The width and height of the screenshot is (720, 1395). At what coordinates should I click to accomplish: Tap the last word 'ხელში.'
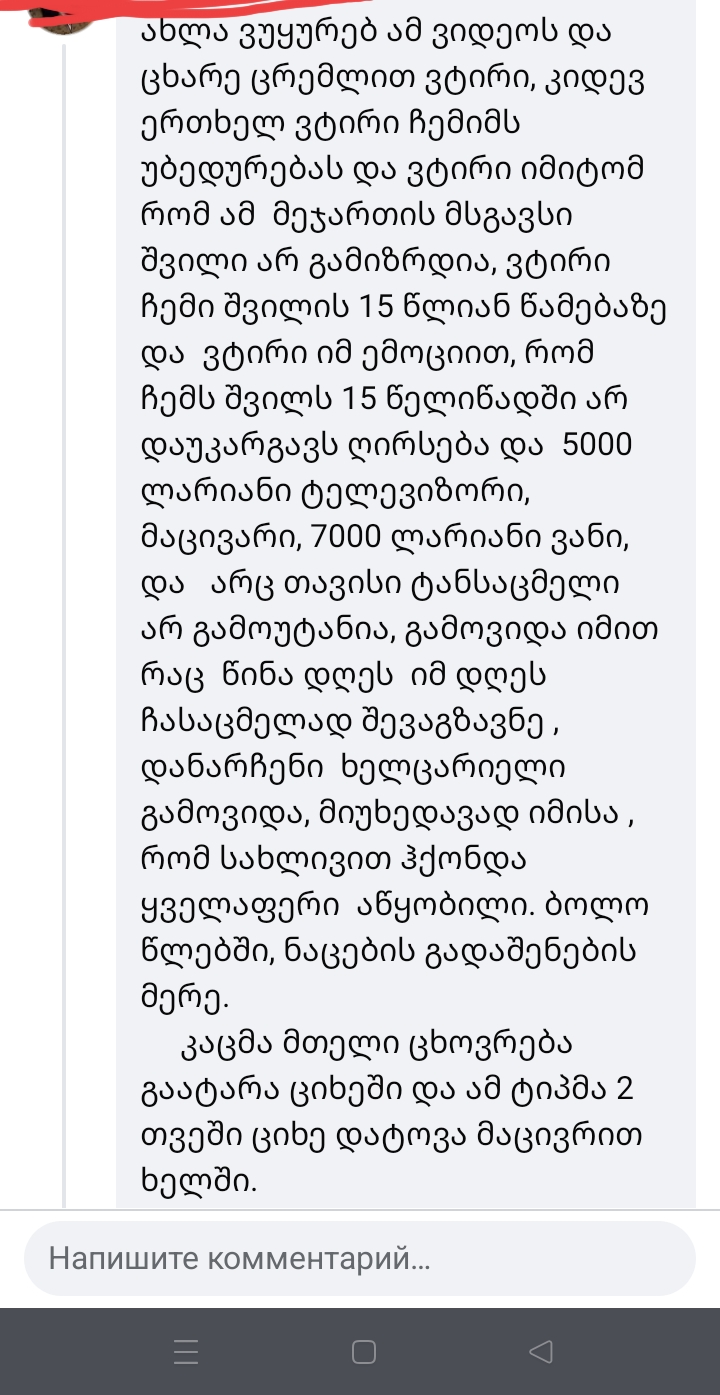(x=201, y=1180)
